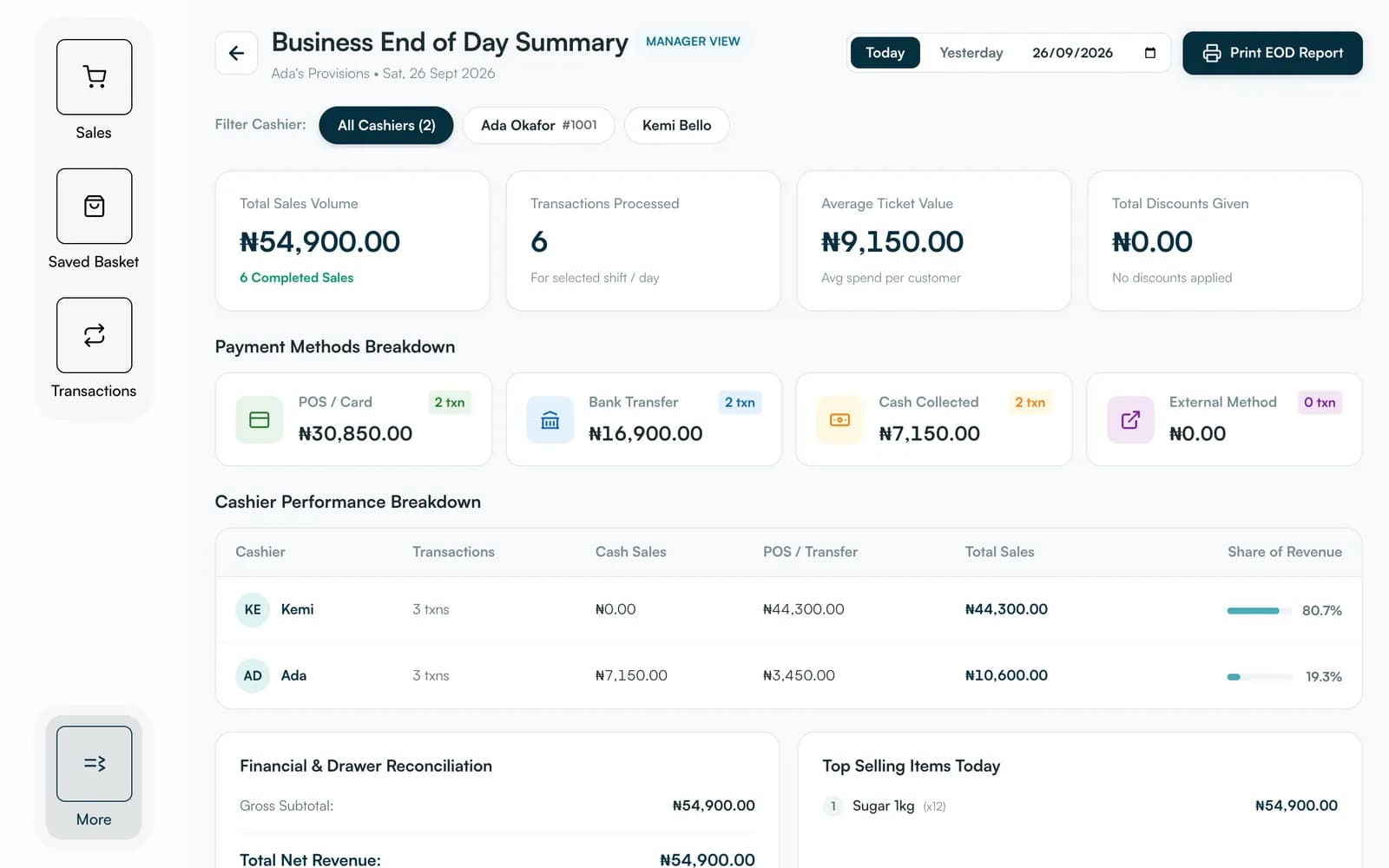Click Ada's 19.3% revenue share bar
This screenshot has height=868, width=1389.
click(1260, 676)
